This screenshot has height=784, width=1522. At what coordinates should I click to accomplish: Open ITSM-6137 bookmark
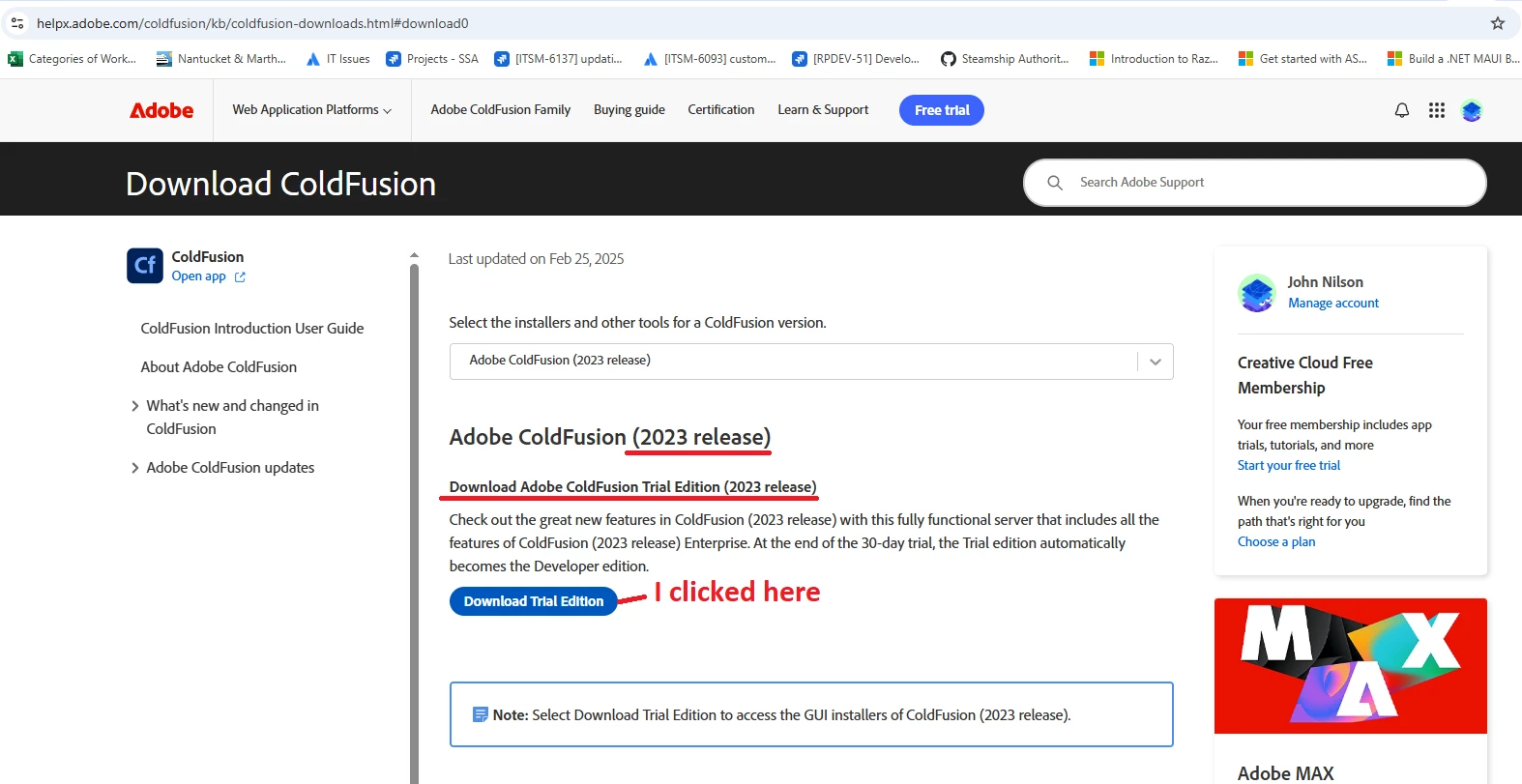(x=558, y=59)
